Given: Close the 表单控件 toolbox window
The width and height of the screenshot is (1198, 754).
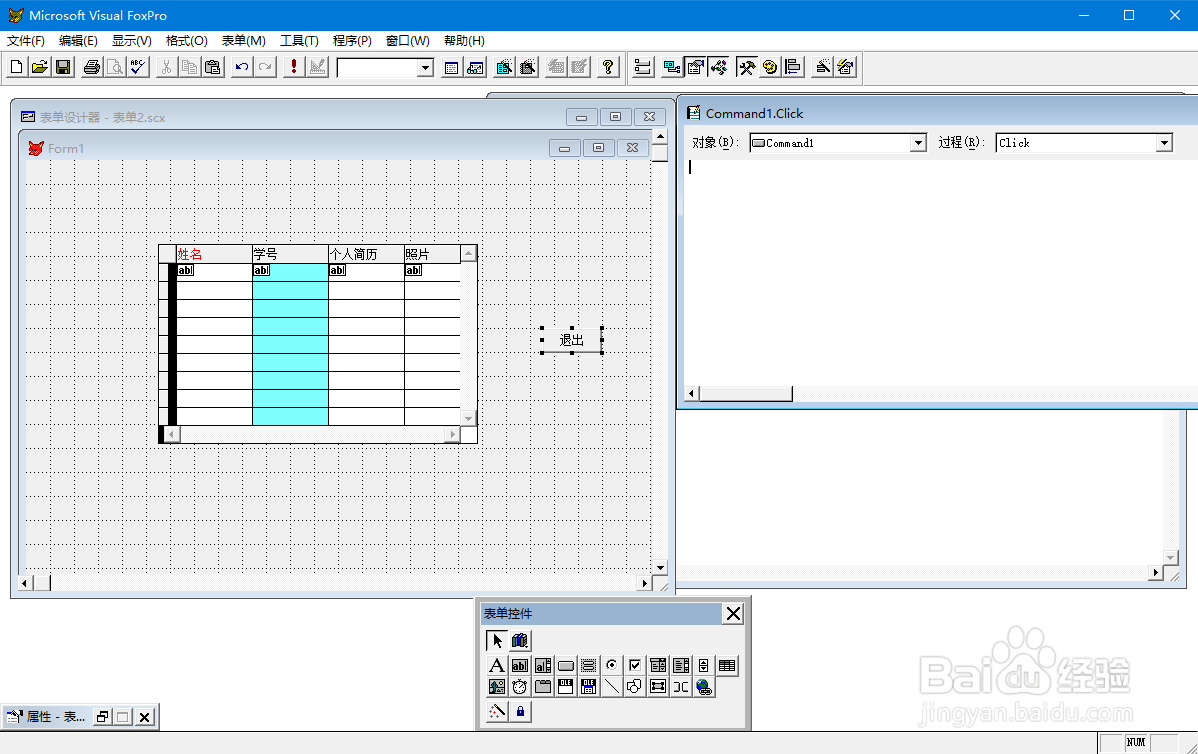Looking at the screenshot, I should coord(733,613).
